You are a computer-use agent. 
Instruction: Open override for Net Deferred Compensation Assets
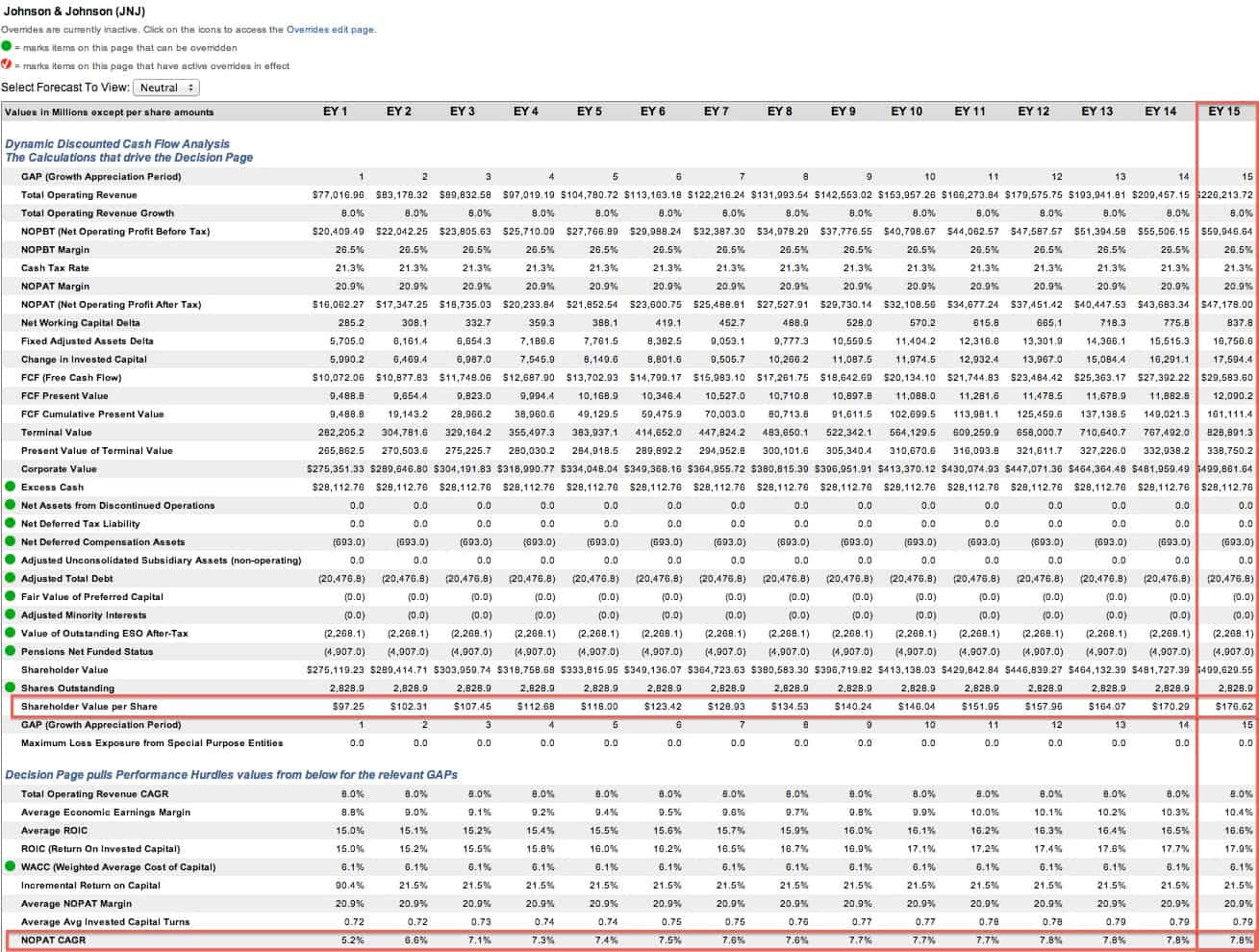10,542
